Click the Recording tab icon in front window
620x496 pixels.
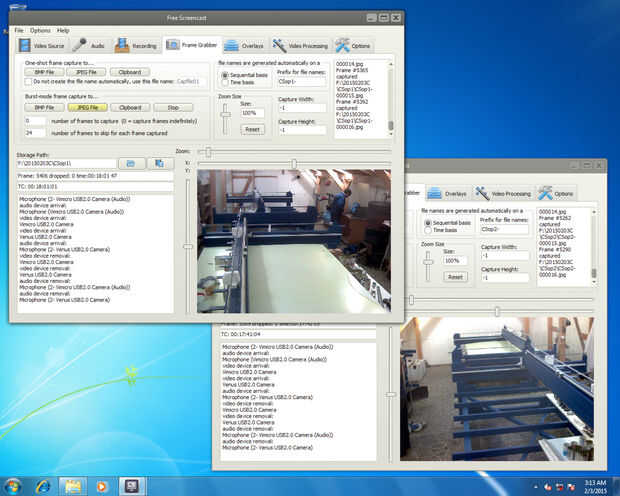(x=121, y=46)
